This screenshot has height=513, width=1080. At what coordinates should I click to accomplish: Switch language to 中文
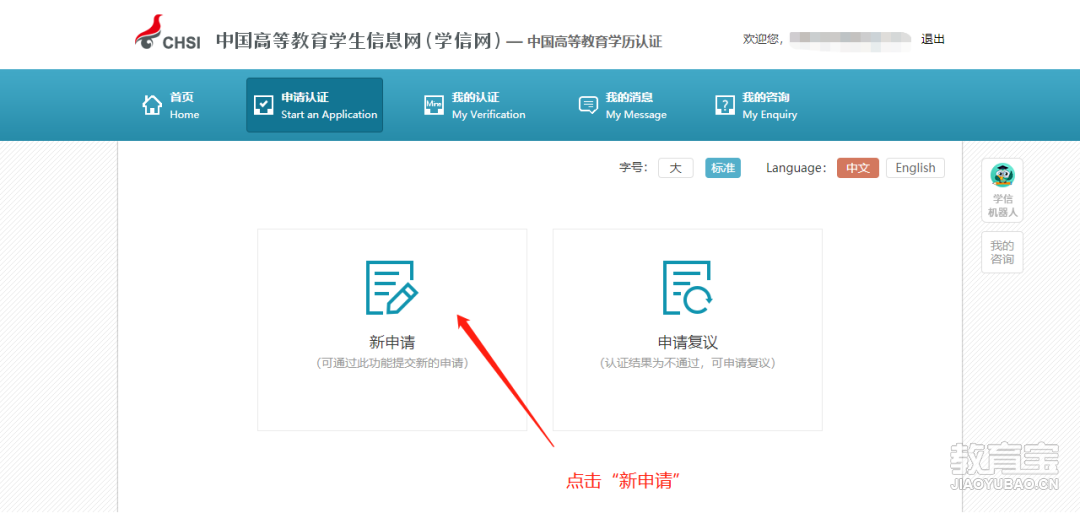click(858, 168)
